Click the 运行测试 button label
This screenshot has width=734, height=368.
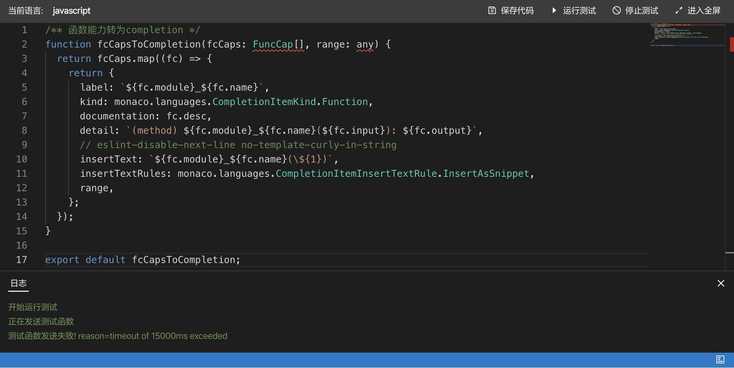(x=579, y=10)
